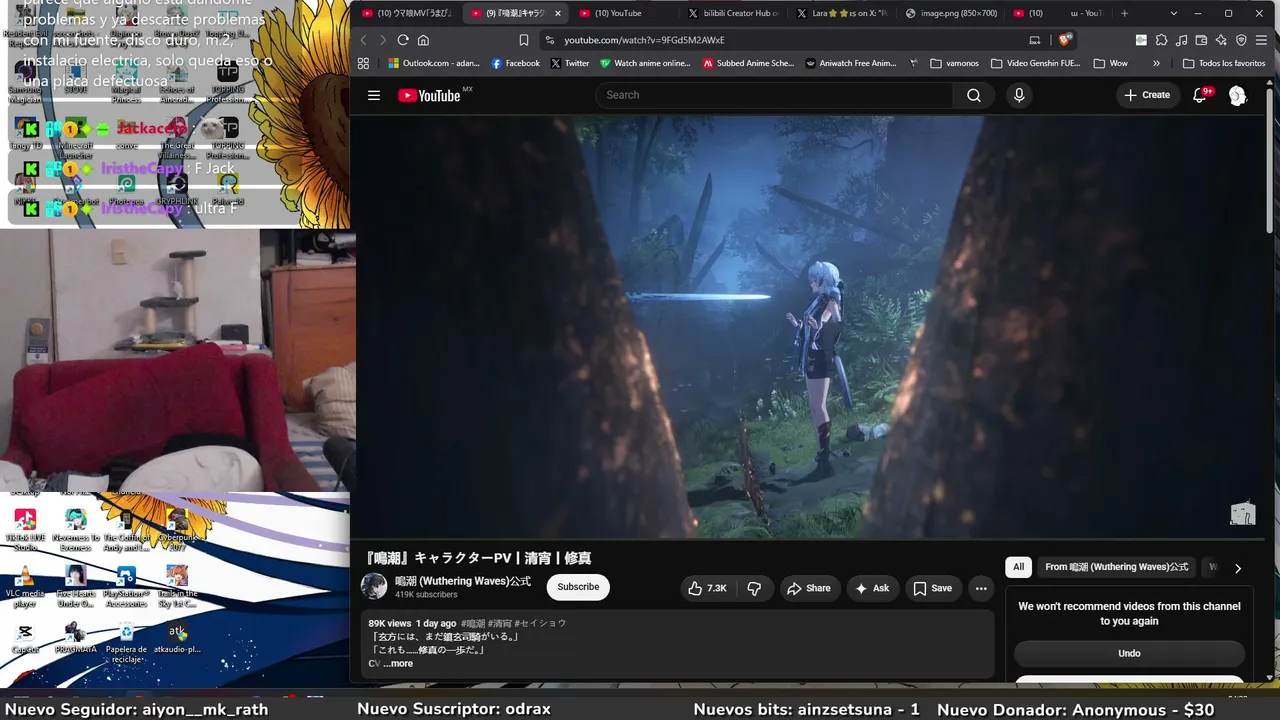This screenshot has height=720, width=1280.
Task: Open the Facebook bookmark
Action: pyautogui.click(x=515, y=63)
